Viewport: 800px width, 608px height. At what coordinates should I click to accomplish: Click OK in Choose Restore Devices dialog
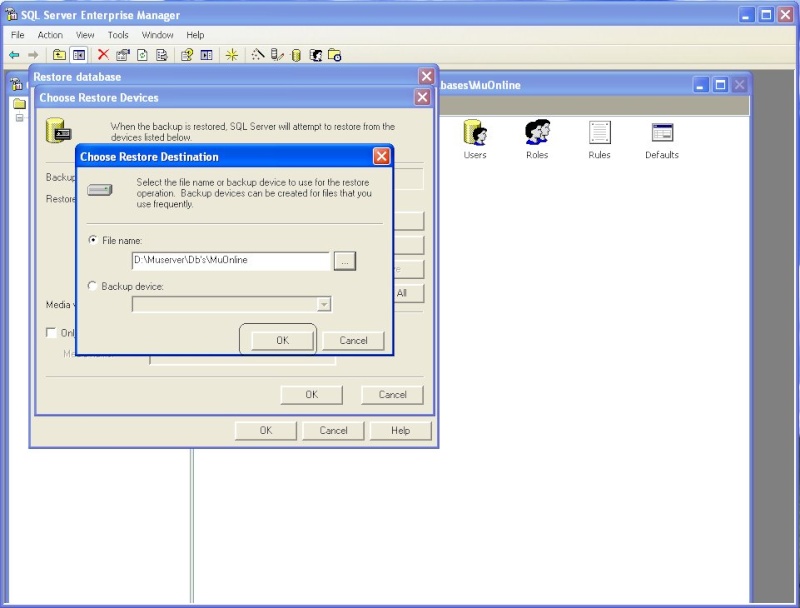point(311,394)
